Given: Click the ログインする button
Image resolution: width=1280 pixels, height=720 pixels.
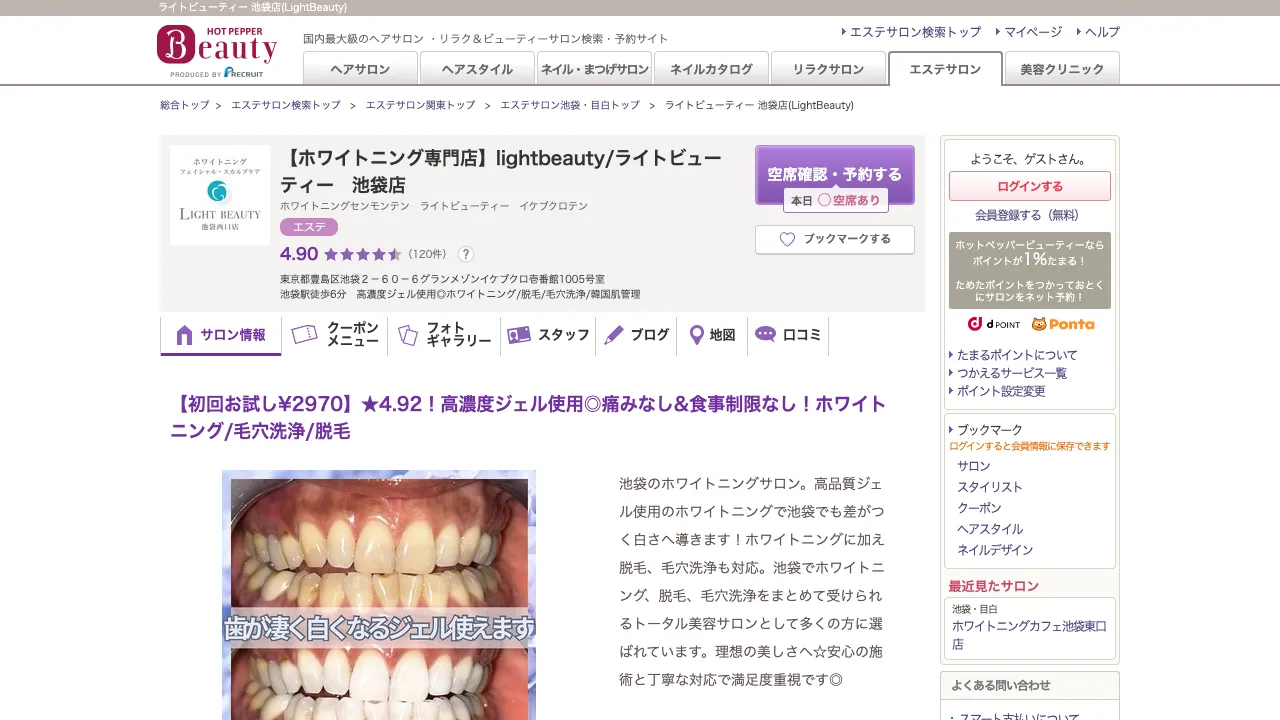Looking at the screenshot, I should [1030, 186].
